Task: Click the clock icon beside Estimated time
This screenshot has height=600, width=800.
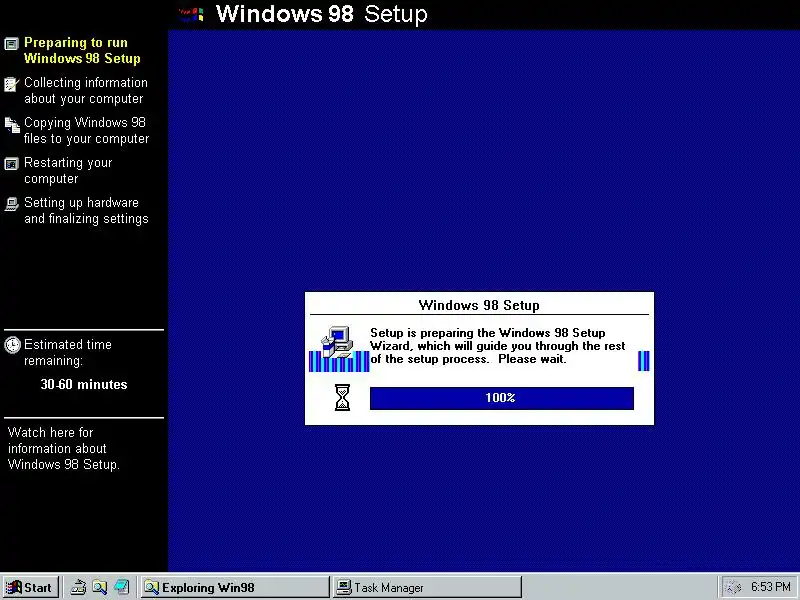Action: pyautogui.click(x=12, y=345)
